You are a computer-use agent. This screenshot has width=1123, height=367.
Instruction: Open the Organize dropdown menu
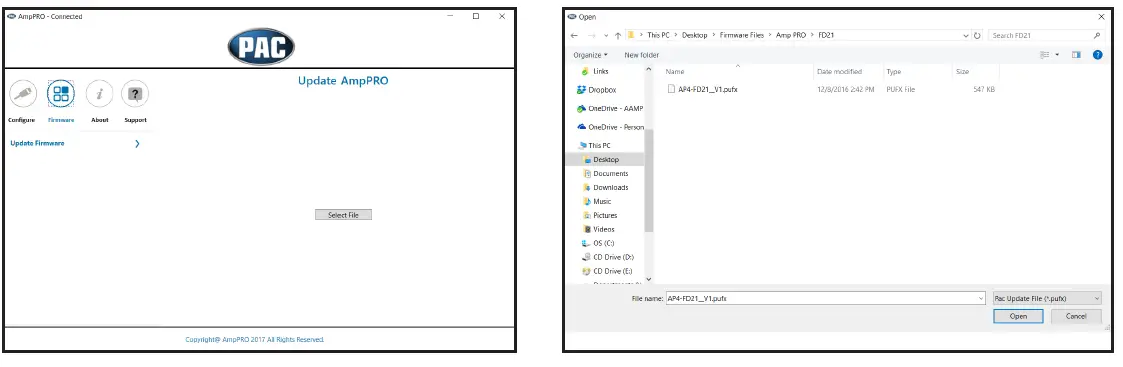coord(590,55)
